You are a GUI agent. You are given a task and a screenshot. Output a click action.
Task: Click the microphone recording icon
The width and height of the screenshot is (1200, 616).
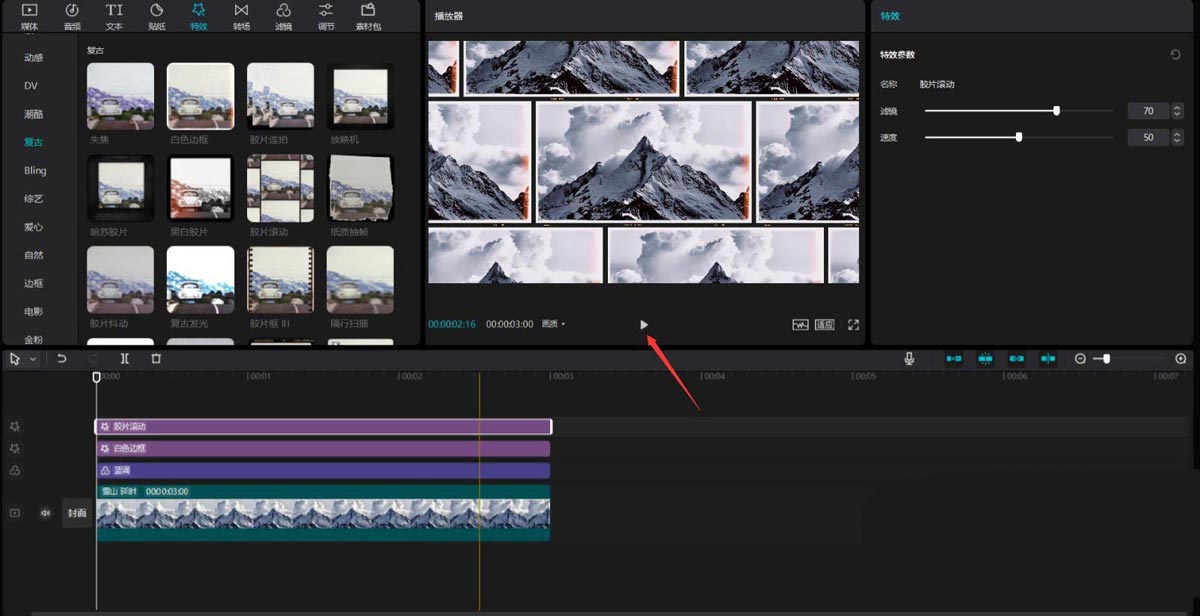[x=910, y=358]
